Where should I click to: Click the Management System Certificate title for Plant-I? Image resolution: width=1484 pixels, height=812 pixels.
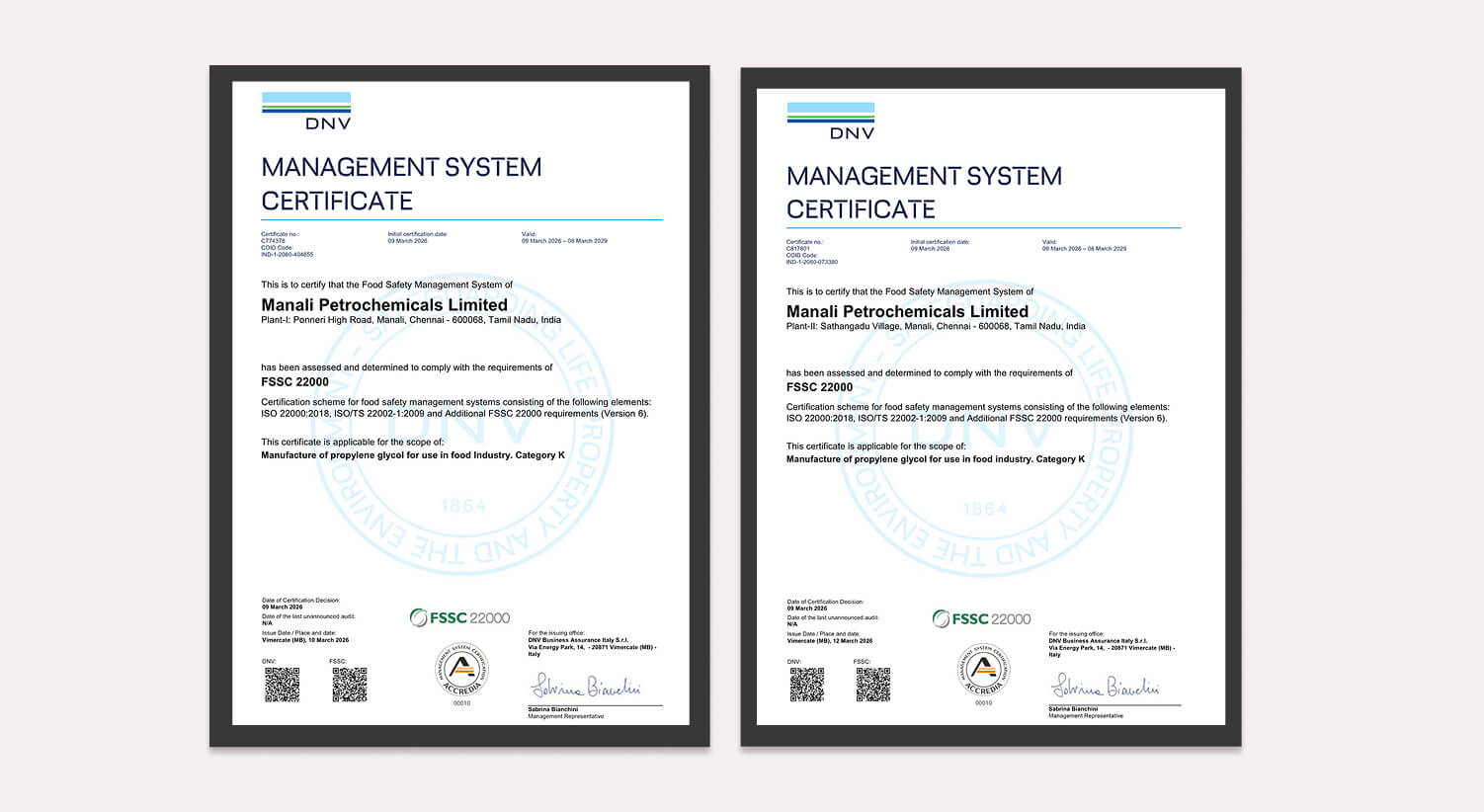coord(401,184)
